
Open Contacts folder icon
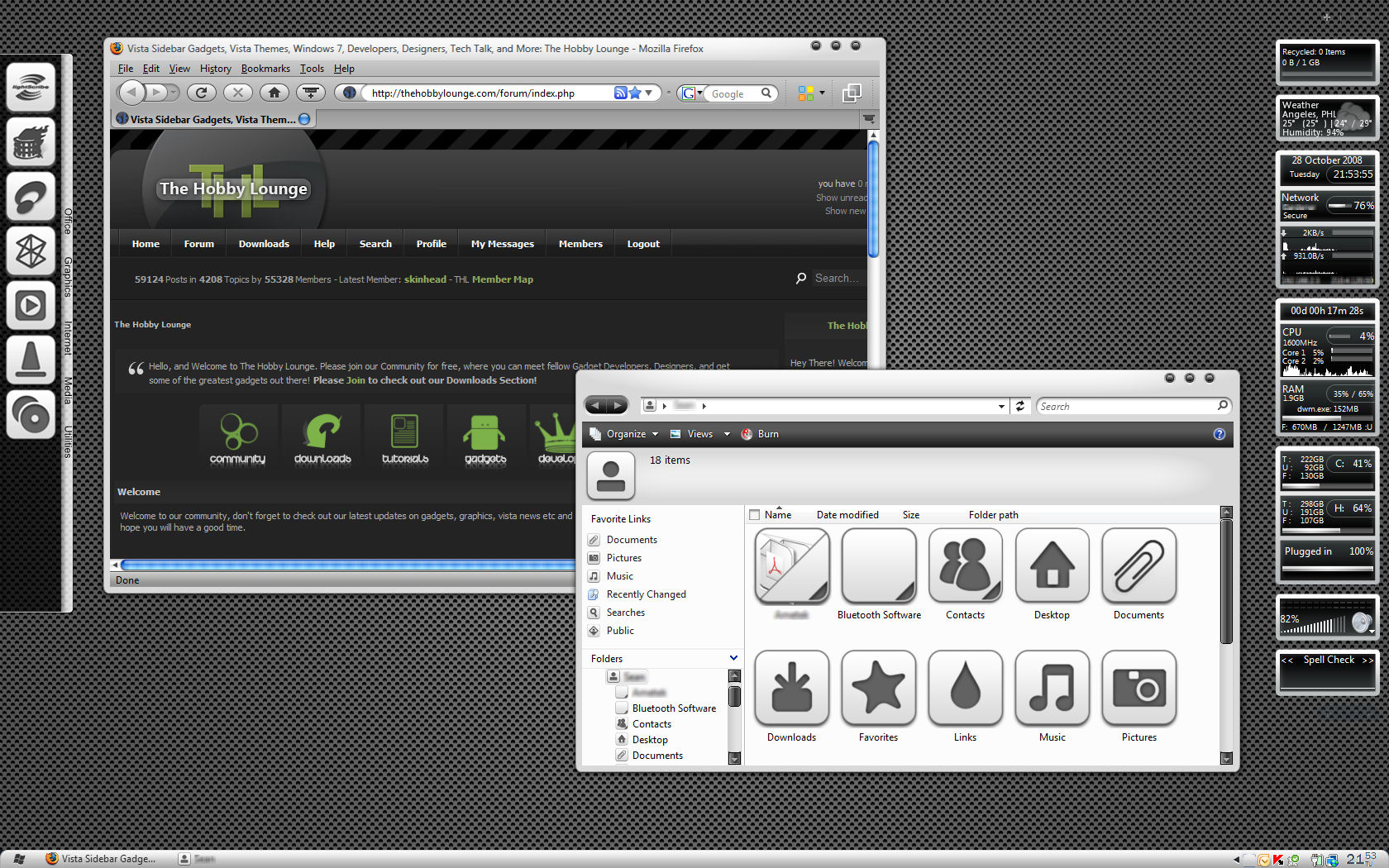pyautogui.click(x=966, y=567)
